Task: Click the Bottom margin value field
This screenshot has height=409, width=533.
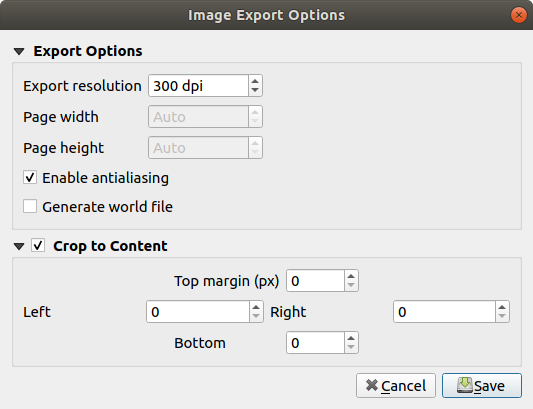Action: [315, 343]
